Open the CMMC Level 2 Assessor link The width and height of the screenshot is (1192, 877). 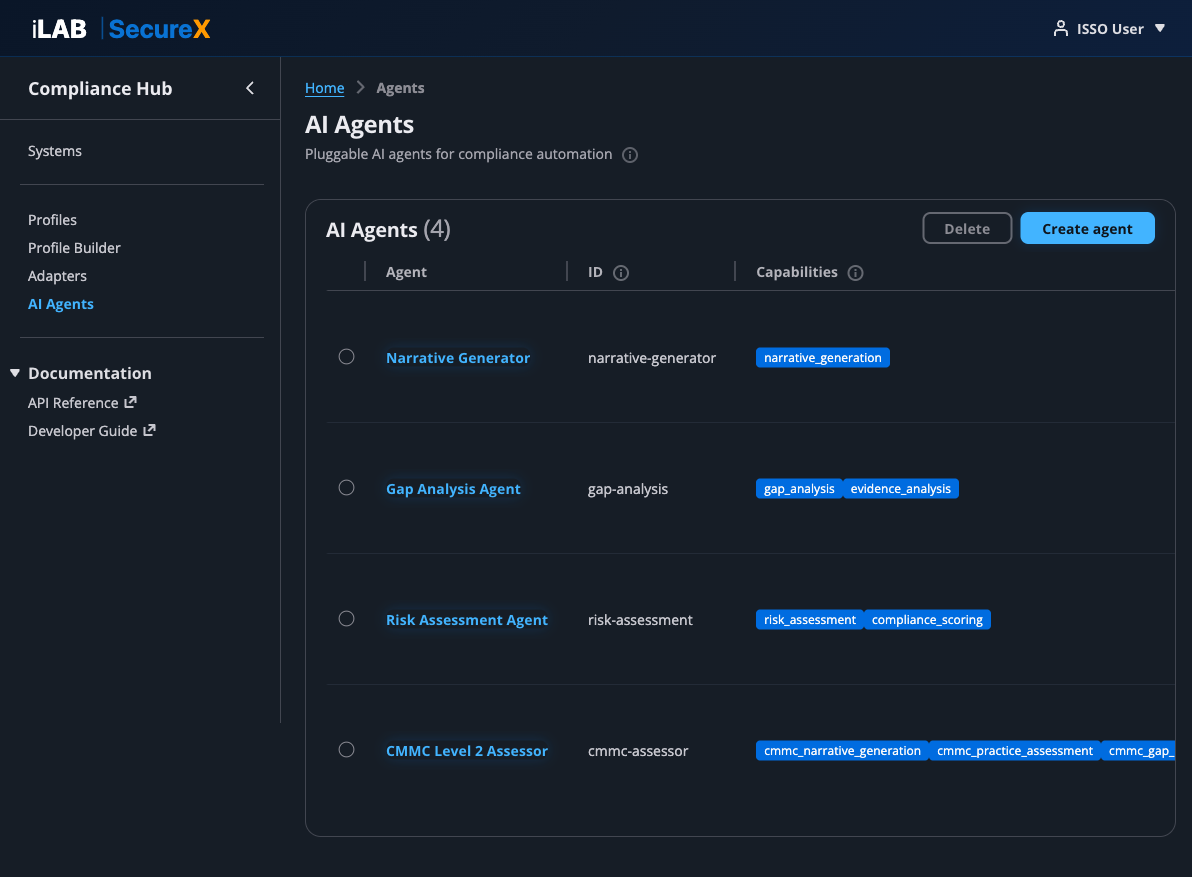click(467, 751)
